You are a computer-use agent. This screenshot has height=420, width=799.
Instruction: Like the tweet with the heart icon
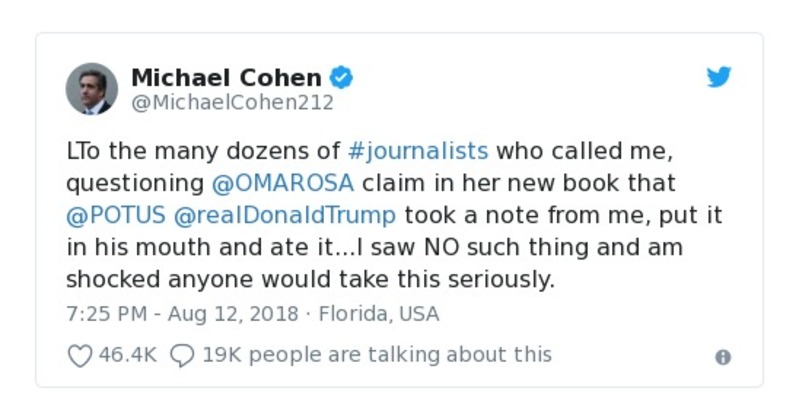(x=79, y=355)
